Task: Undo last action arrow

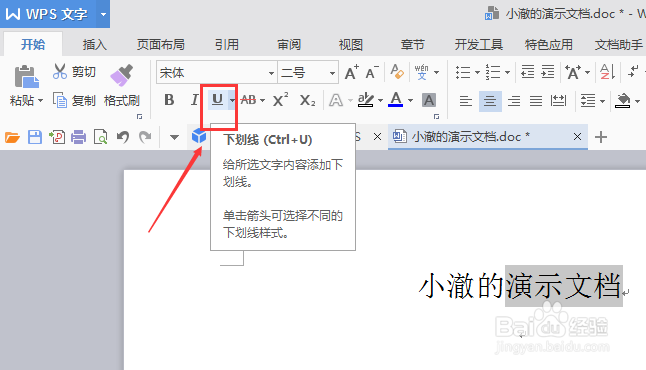Action: pyautogui.click(x=123, y=137)
